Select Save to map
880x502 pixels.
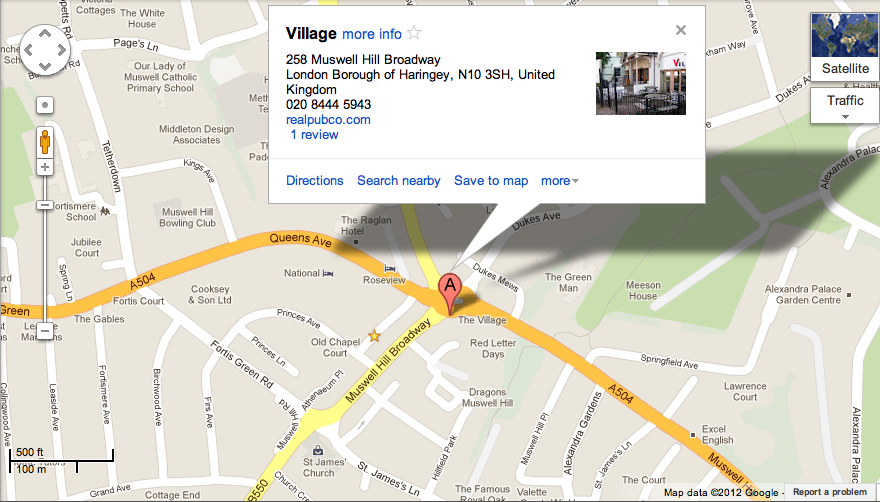click(x=491, y=181)
